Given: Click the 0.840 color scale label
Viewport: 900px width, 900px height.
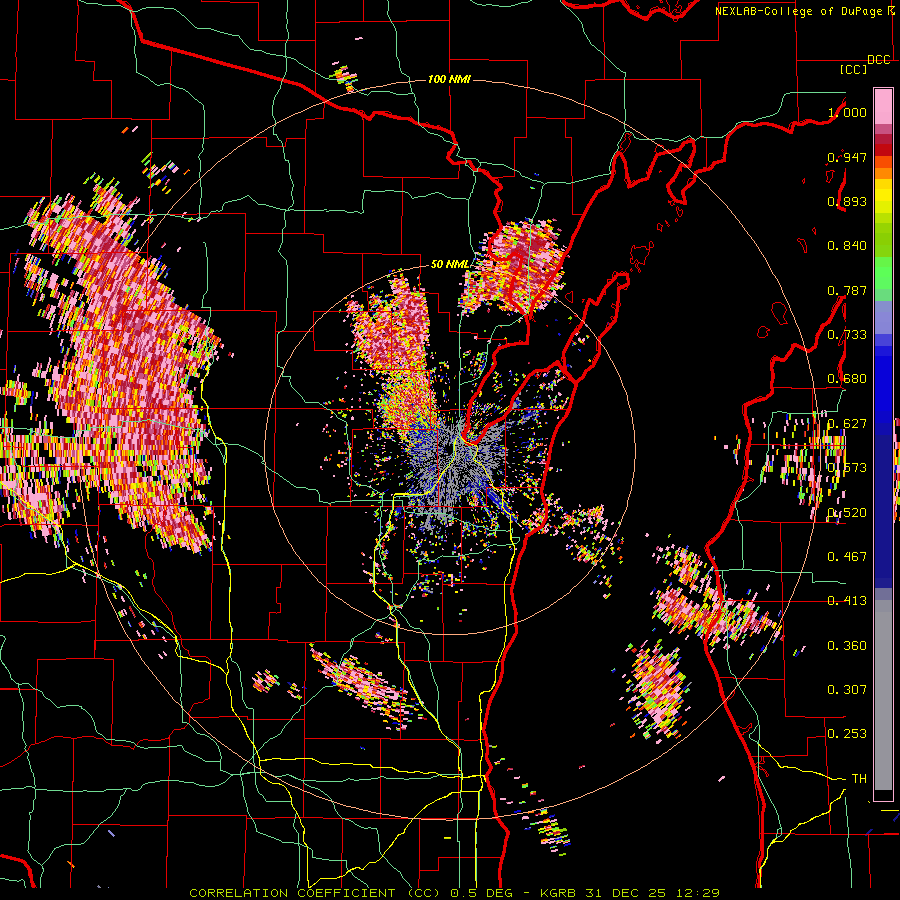Looking at the screenshot, I should [x=847, y=246].
